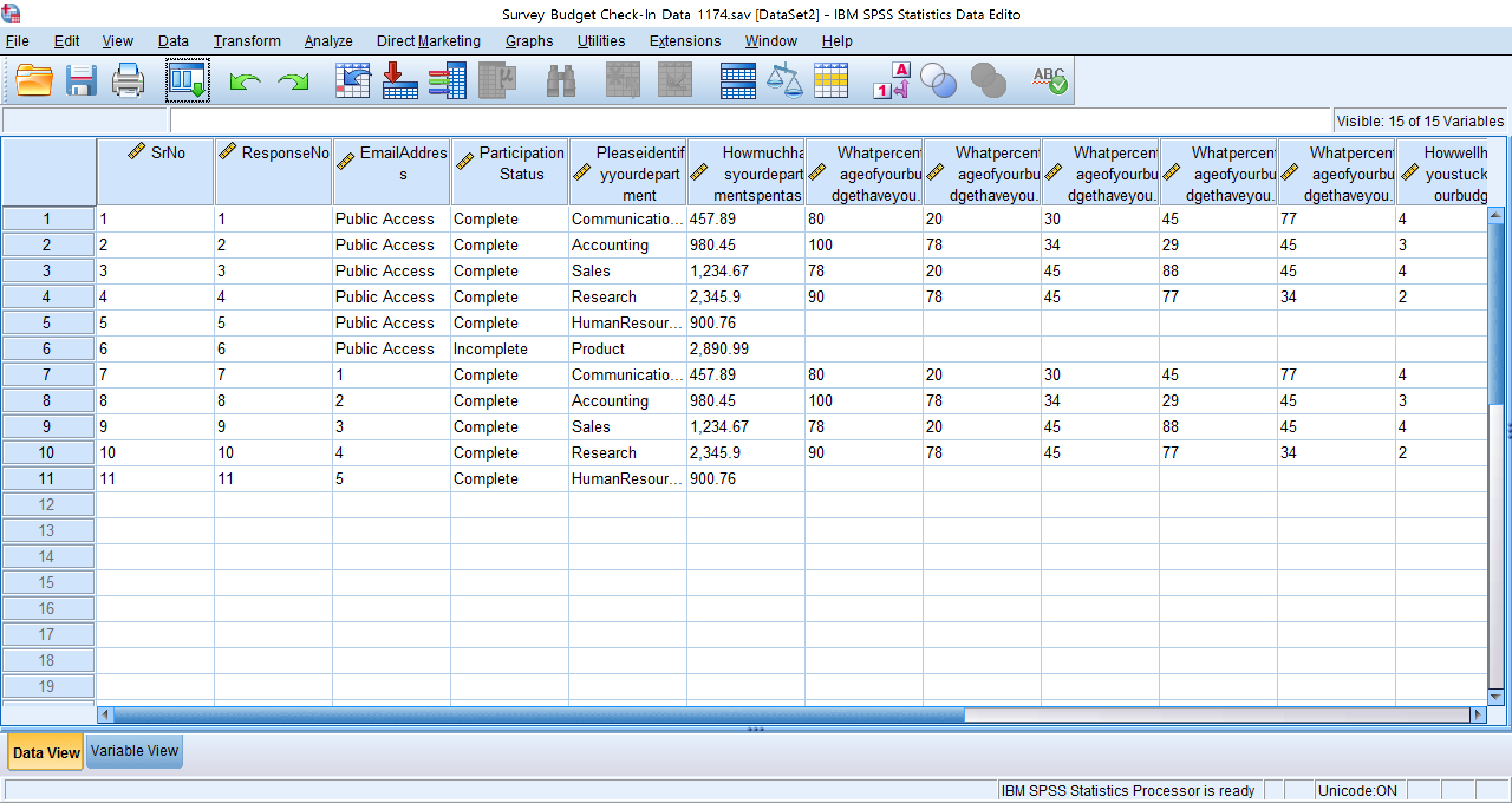
Task: Click the Split File toolbar icon
Action: (x=738, y=80)
